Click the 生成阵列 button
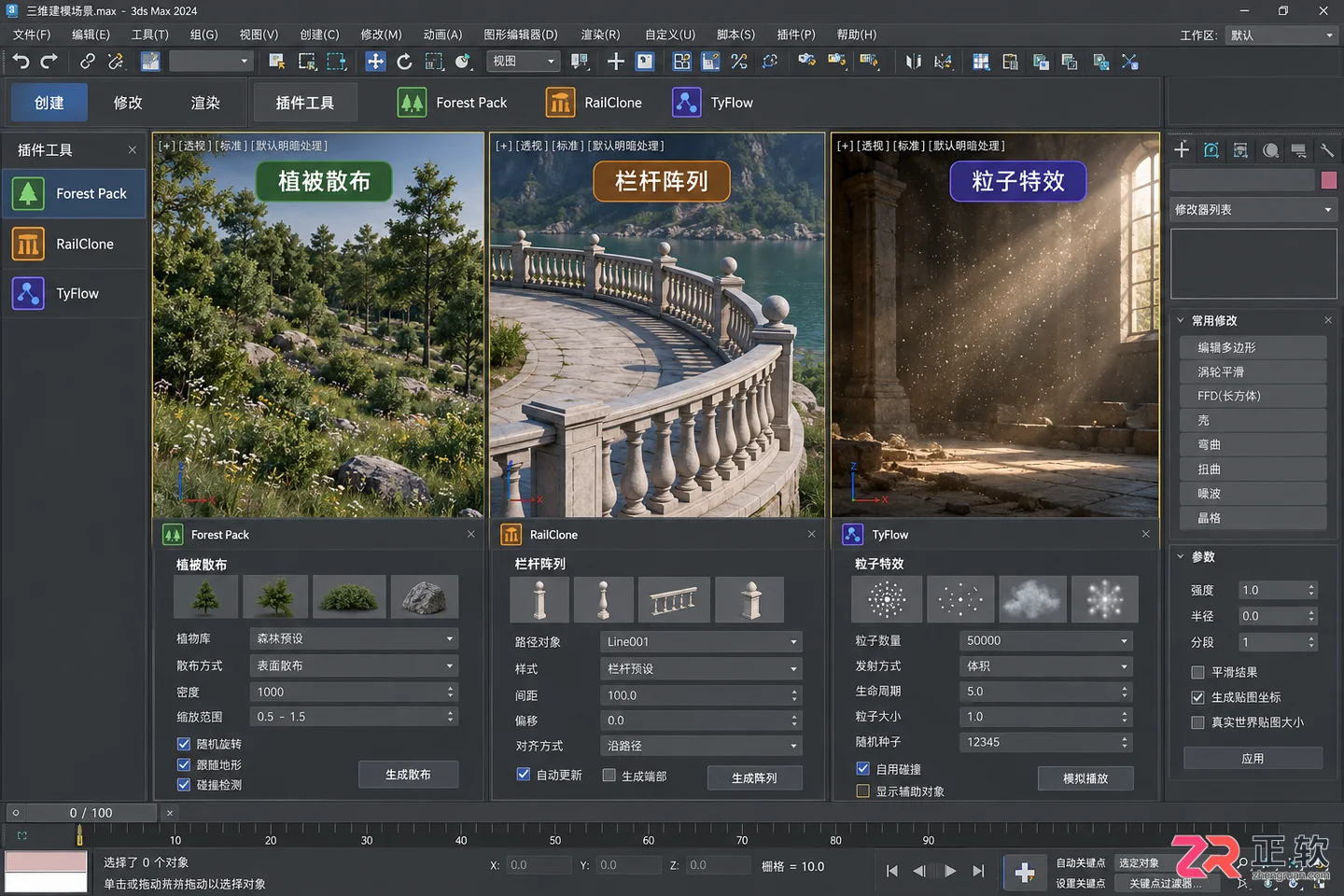The image size is (1344, 896). click(x=754, y=777)
